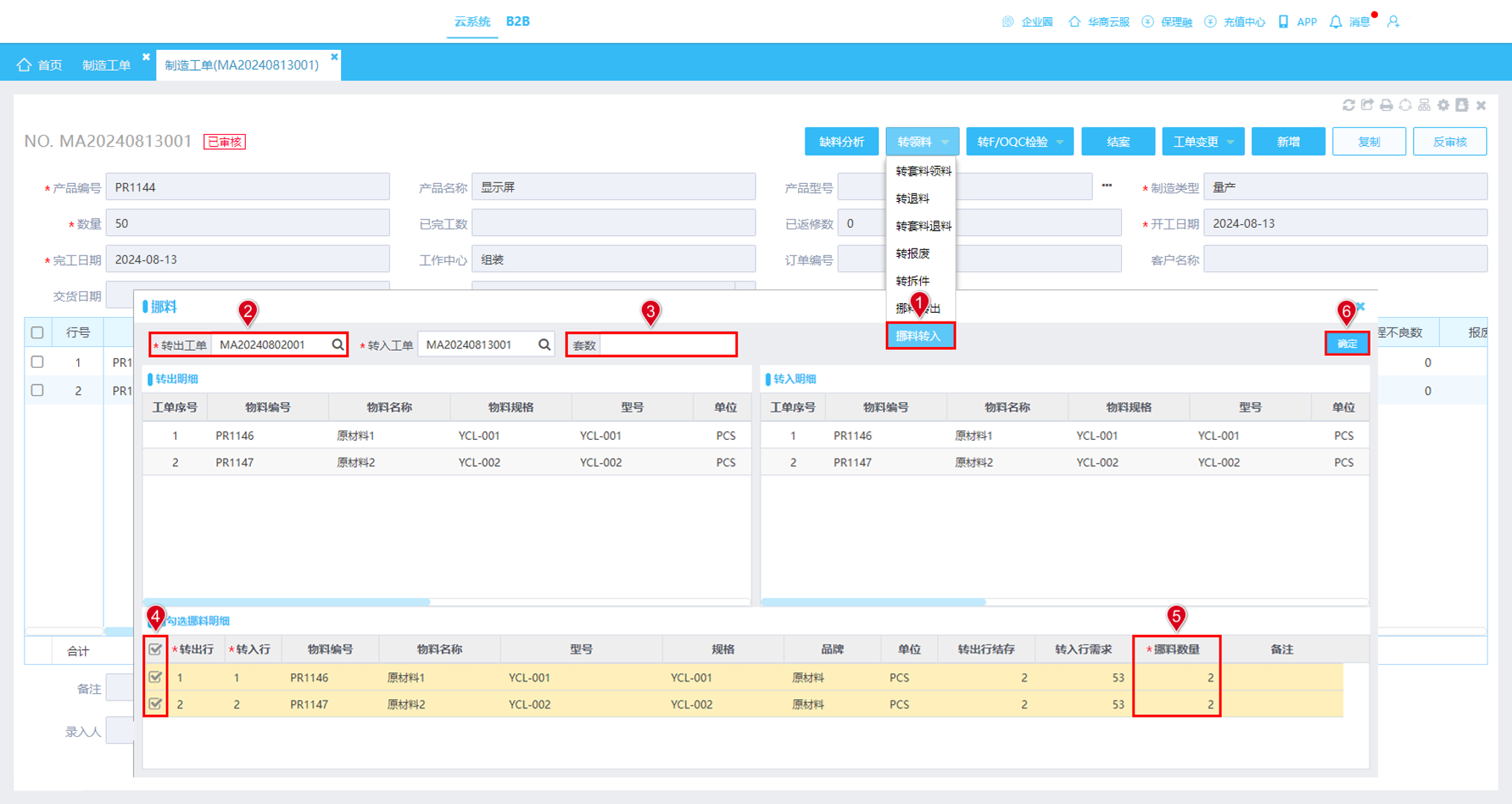This screenshot has height=804, width=1512.
Task: Open the APP phone icon link
Action: [1283, 22]
